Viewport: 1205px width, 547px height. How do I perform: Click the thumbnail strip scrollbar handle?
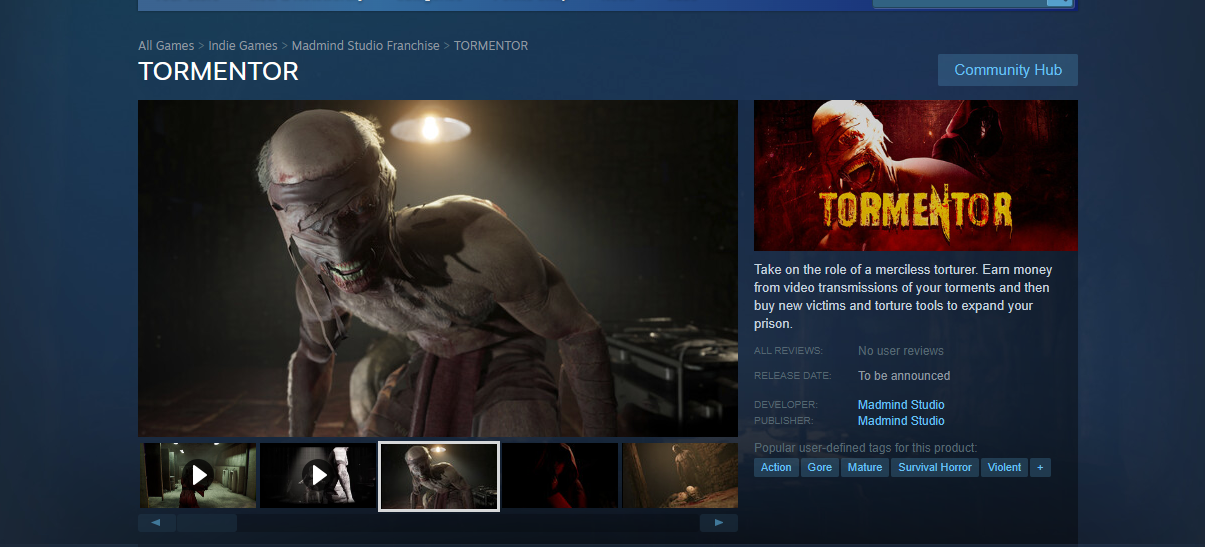(x=207, y=523)
